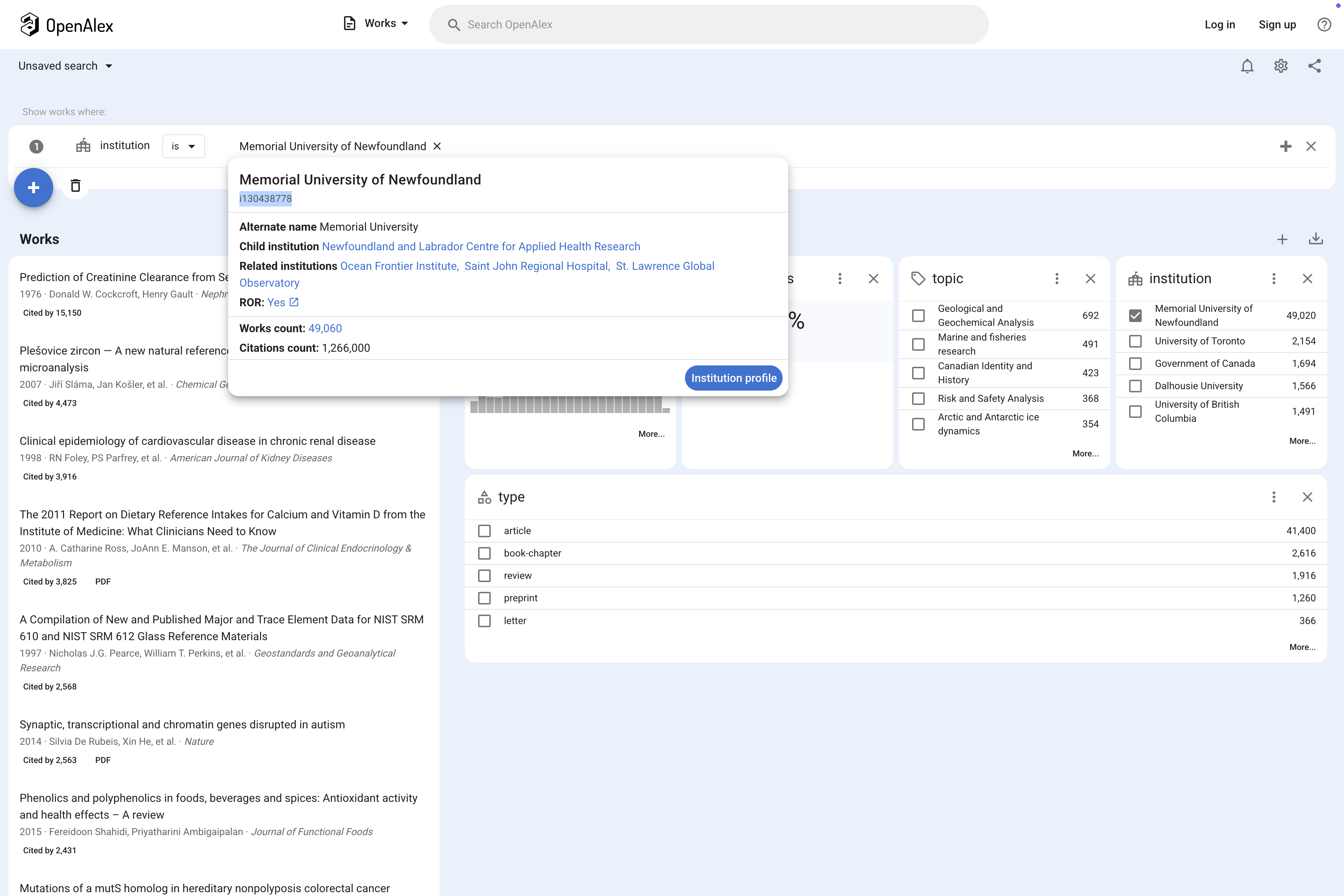Click the Search OpenAlex input field
This screenshot has height=896, width=1344.
coord(708,24)
